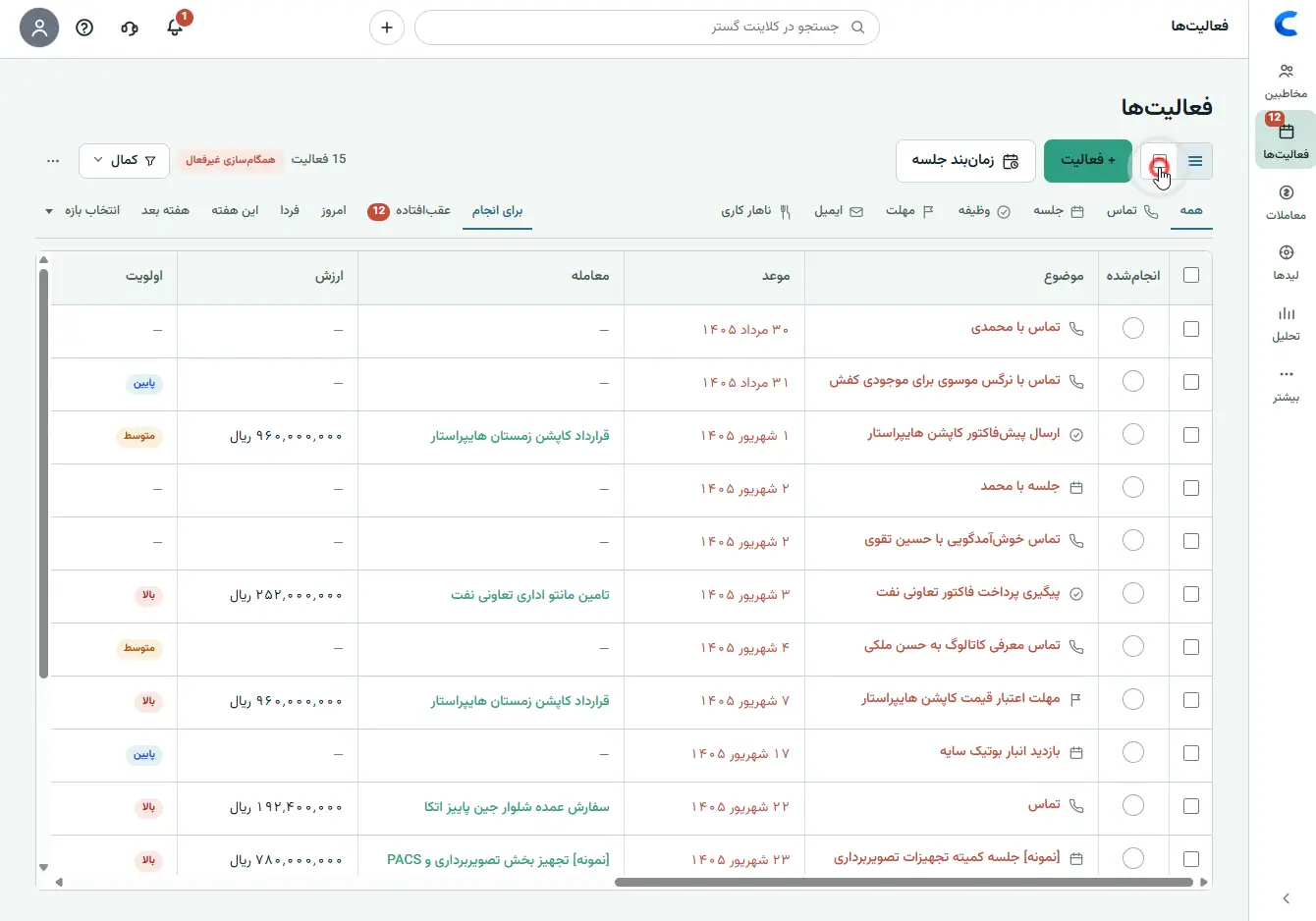Click the quick add plus button
The width and height of the screenshot is (1316, 921).
[387, 27]
